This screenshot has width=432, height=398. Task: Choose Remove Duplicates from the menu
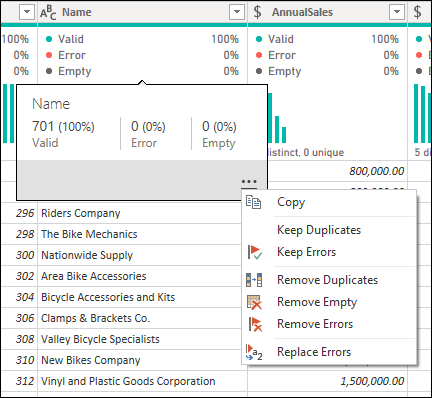pyautogui.click(x=329, y=280)
